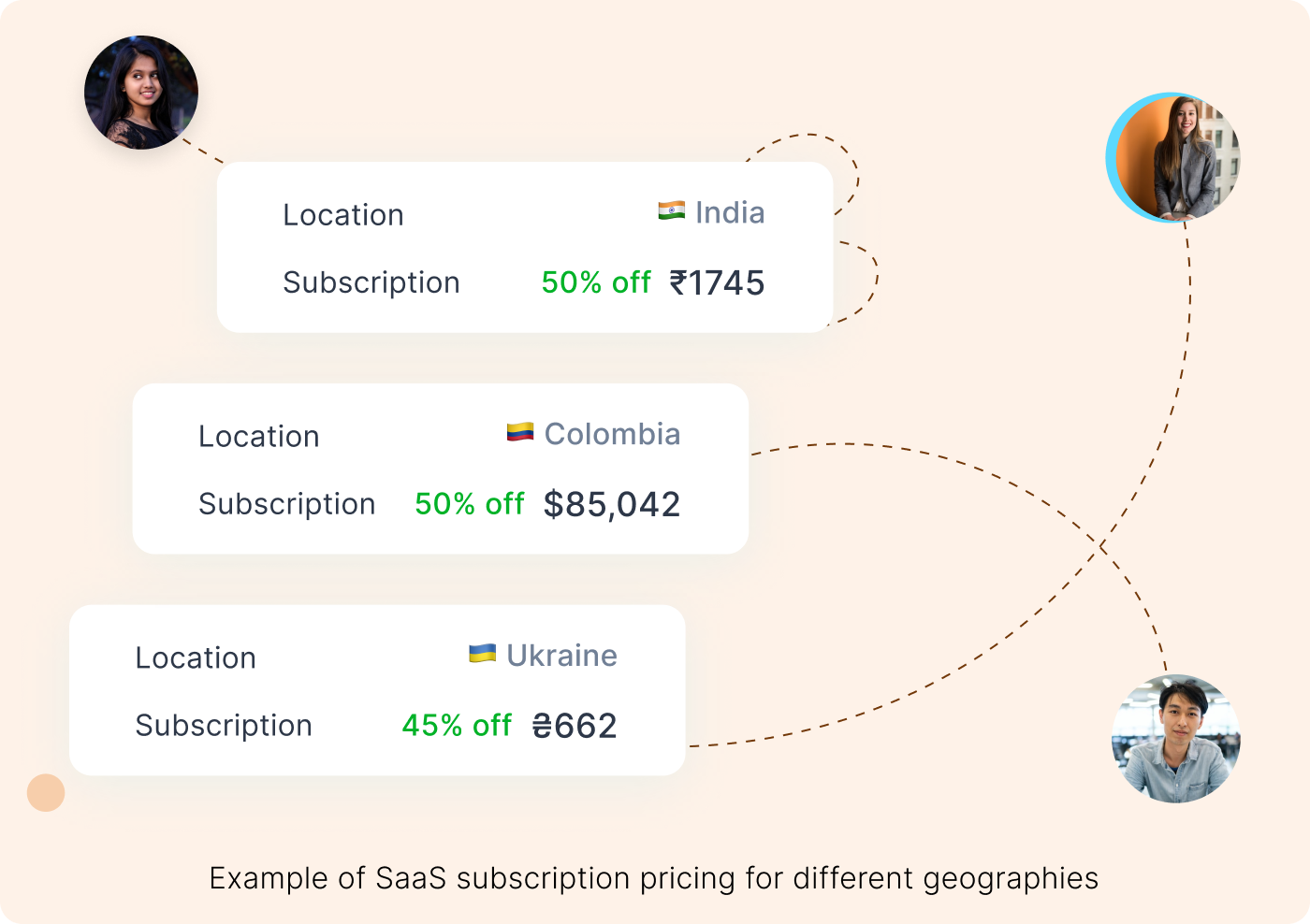
Task: Click the $85,042 subscription price
Action: 612,504
